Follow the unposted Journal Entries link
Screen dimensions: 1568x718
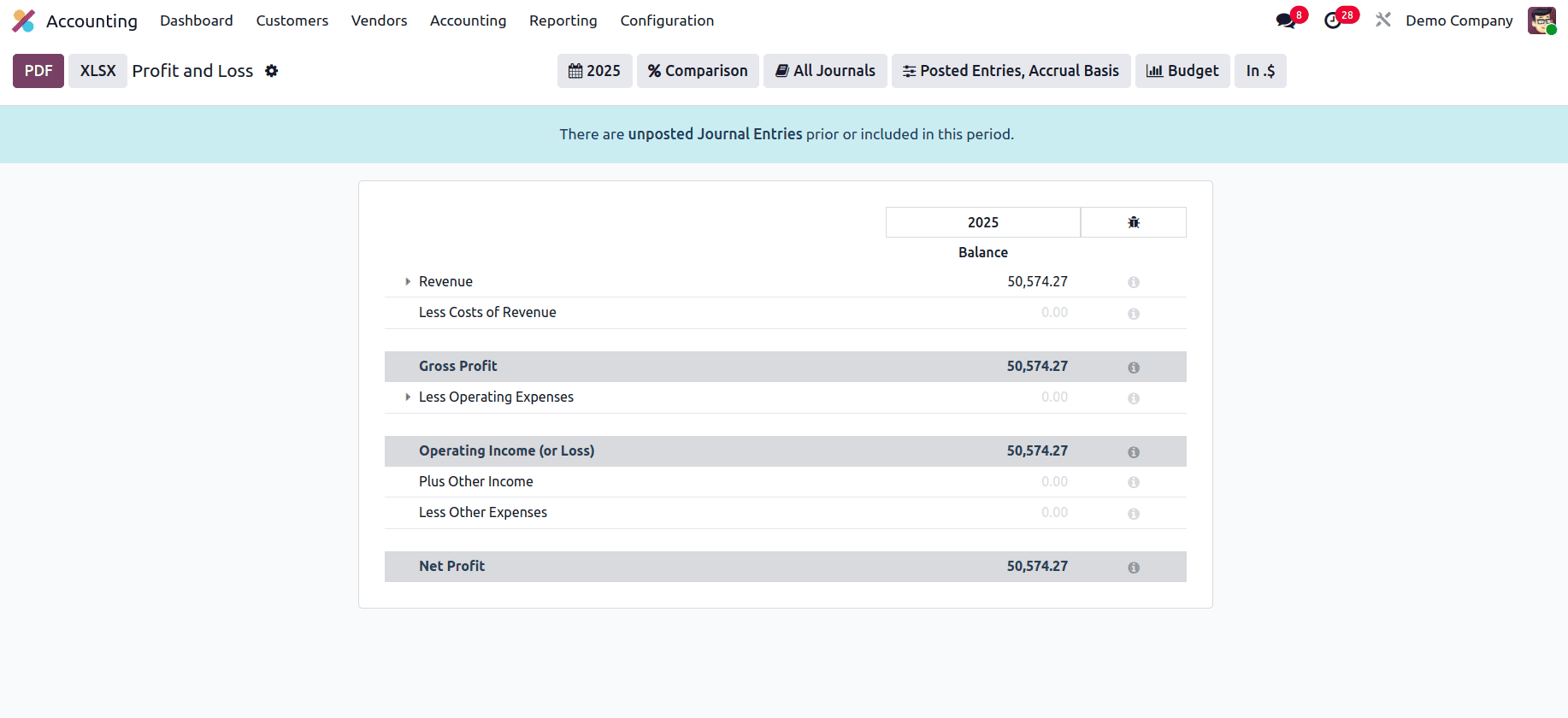[x=715, y=134]
